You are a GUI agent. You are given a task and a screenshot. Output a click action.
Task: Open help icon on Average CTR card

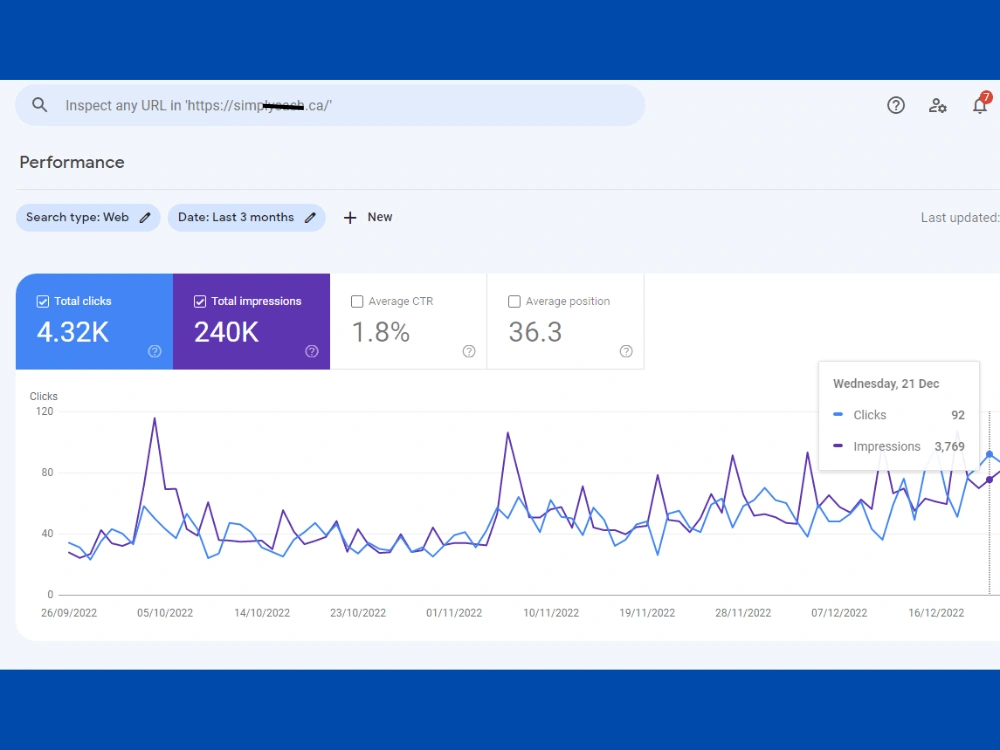469,351
